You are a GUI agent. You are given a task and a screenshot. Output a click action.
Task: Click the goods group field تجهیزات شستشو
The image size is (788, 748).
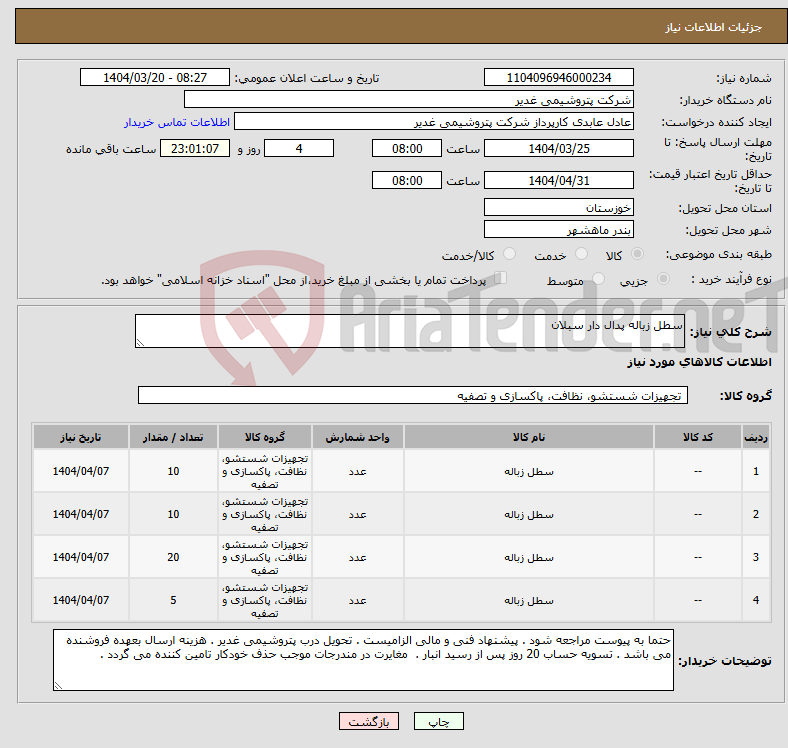[x=413, y=395]
